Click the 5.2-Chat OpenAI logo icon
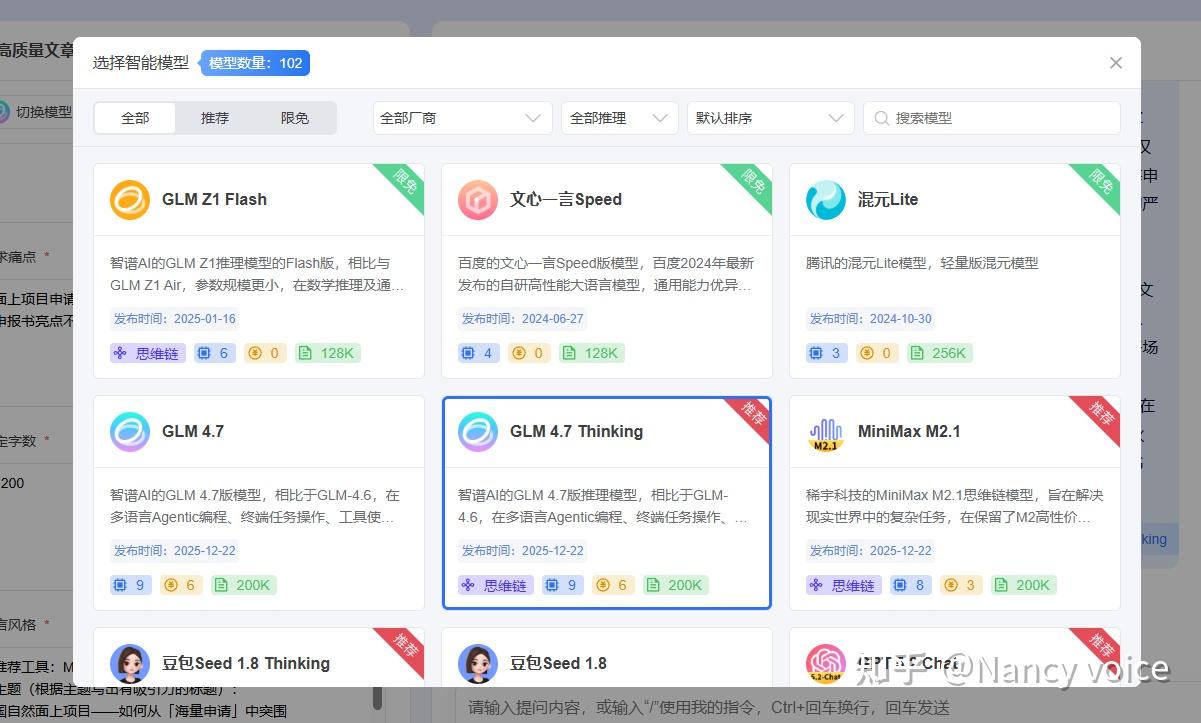This screenshot has width=1201, height=723. 826,664
